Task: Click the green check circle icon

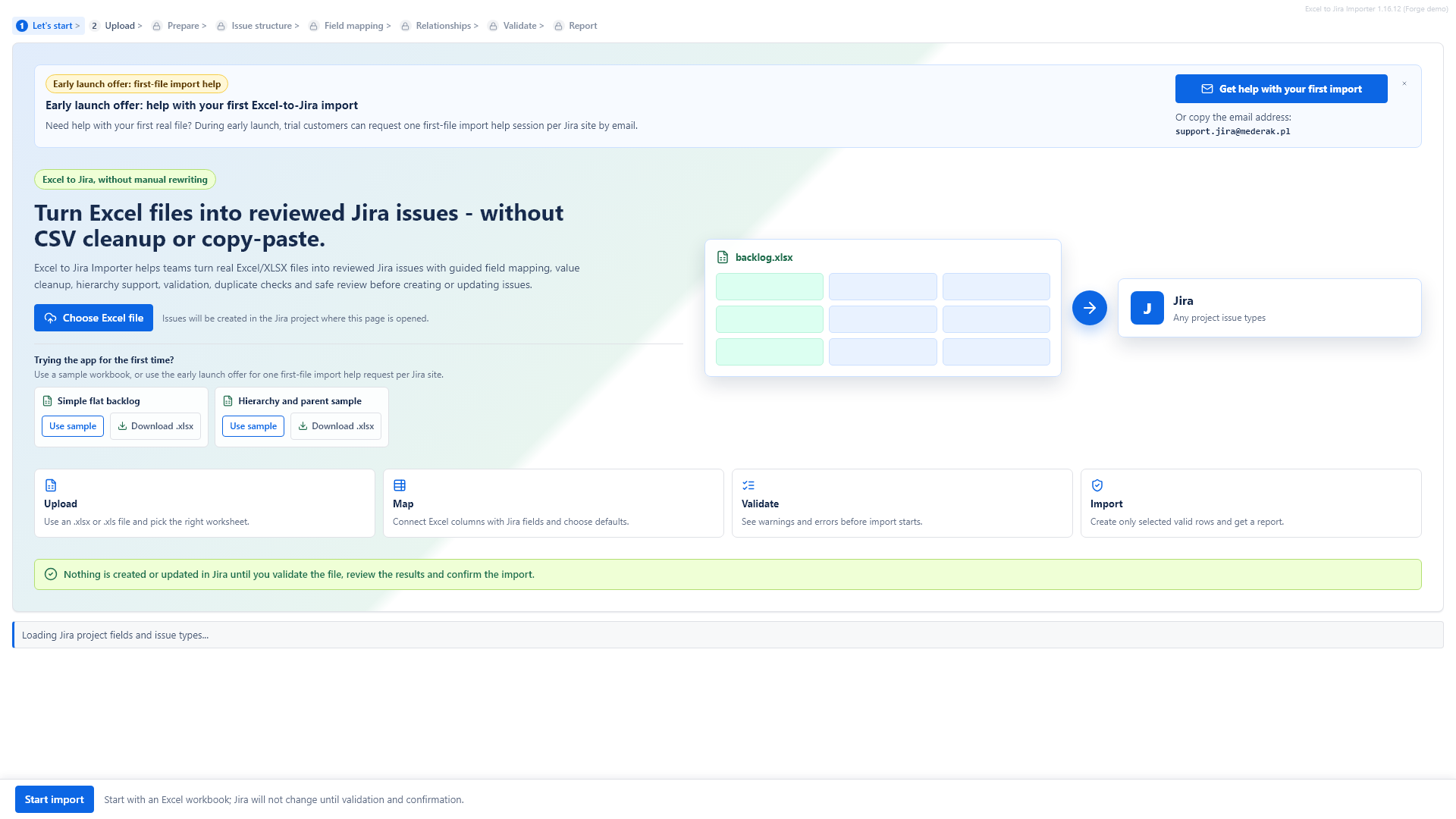Action: point(51,574)
